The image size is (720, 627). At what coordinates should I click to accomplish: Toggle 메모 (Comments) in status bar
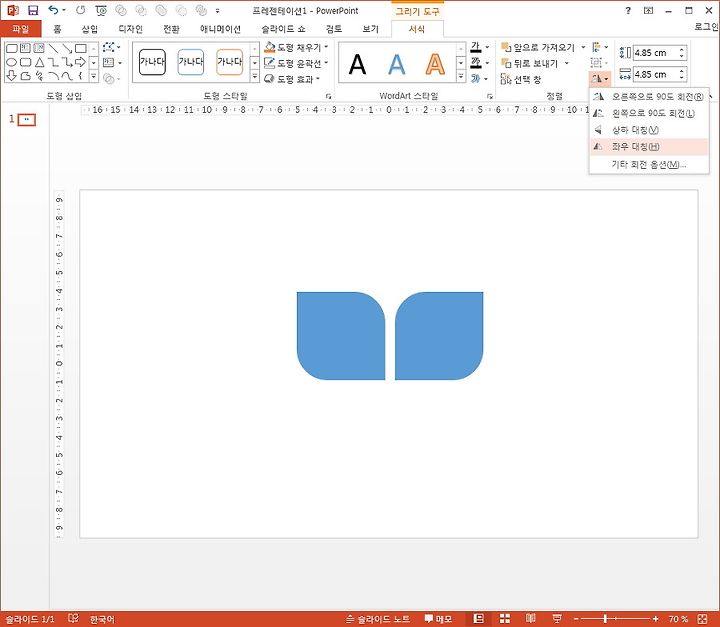click(x=438, y=619)
